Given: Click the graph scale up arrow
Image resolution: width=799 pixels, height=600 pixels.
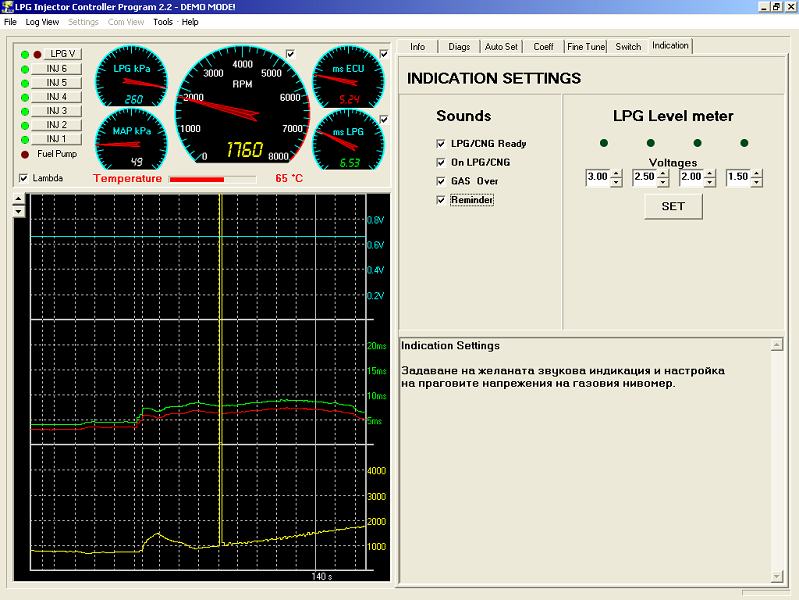Looking at the screenshot, I should click(x=18, y=199).
